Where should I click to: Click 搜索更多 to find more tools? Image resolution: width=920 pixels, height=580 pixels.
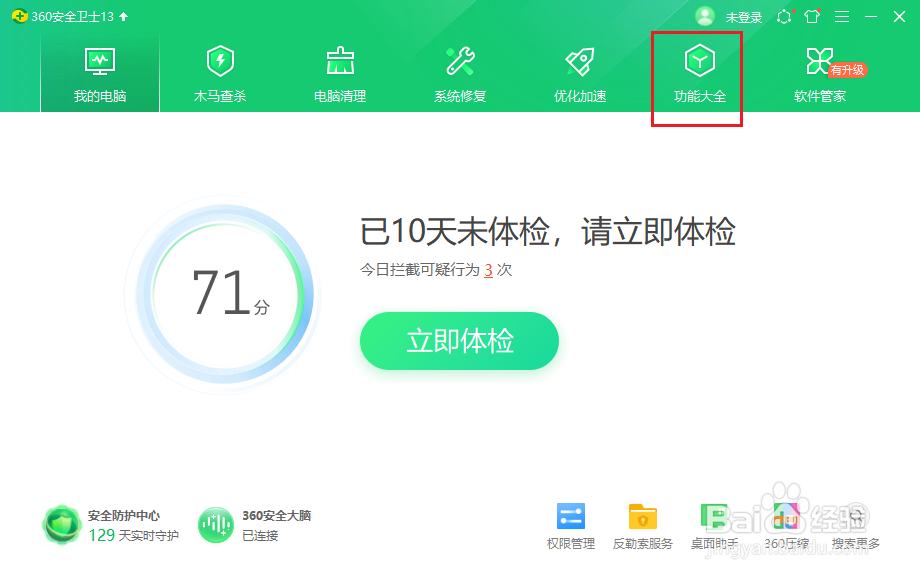855,524
